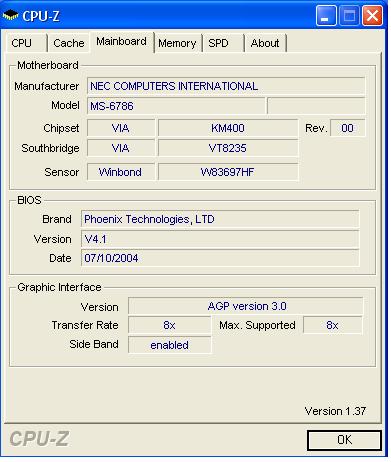This screenshot has width=391, height=462.
Task: Click the disabled maximize button
Action: point(349,15)
